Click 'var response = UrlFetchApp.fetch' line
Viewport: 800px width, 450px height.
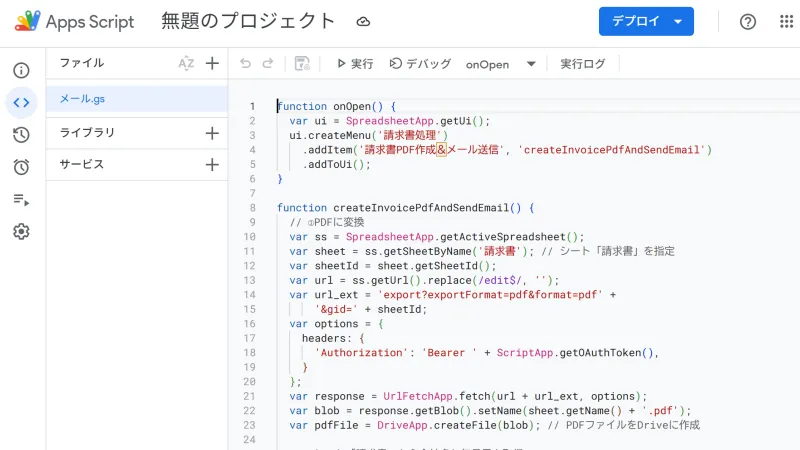[468, 396]
